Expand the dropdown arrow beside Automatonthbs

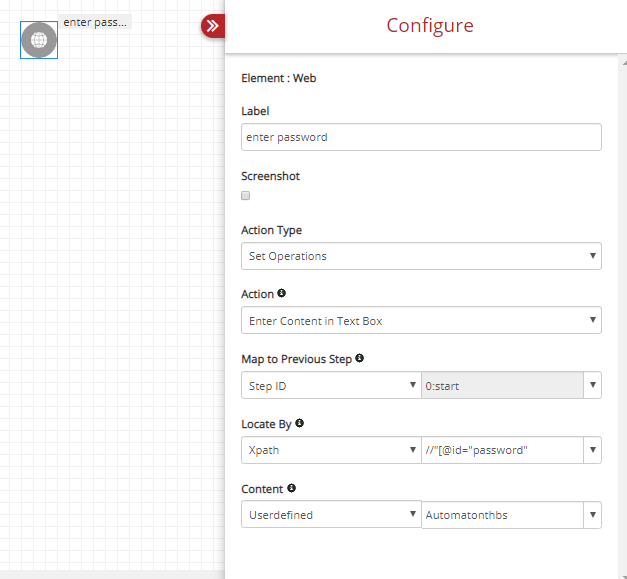(593, 515)
